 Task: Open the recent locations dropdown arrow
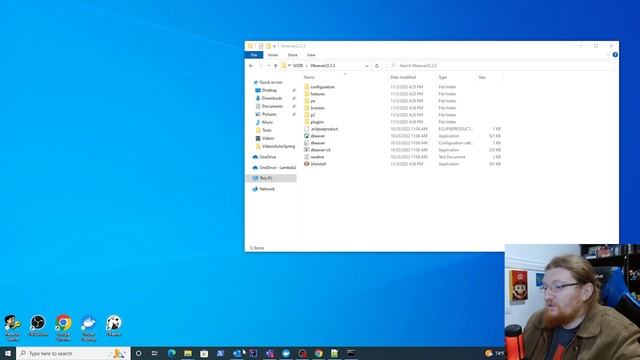tap(269, 66)
